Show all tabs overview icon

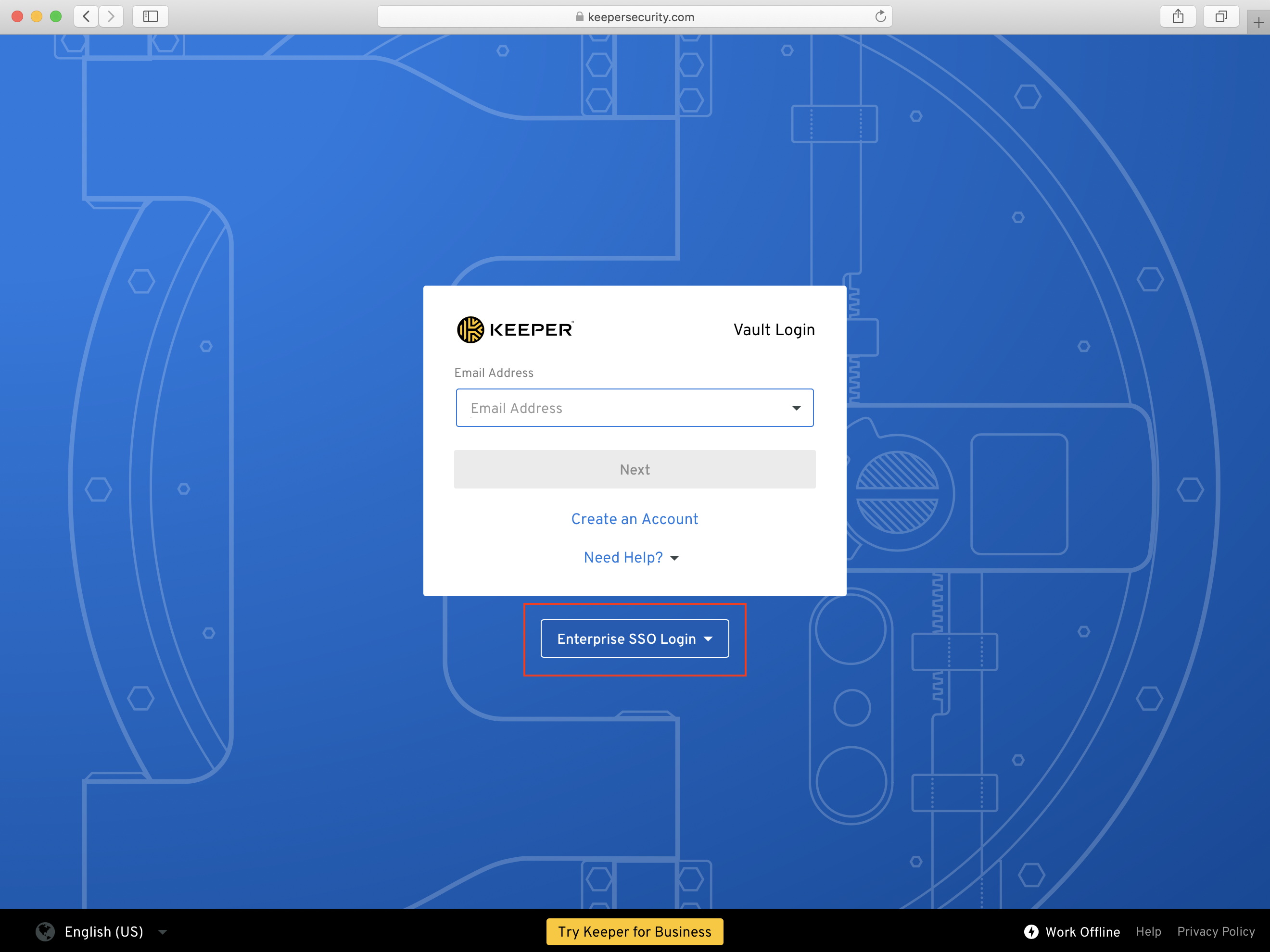(1221, 16)
